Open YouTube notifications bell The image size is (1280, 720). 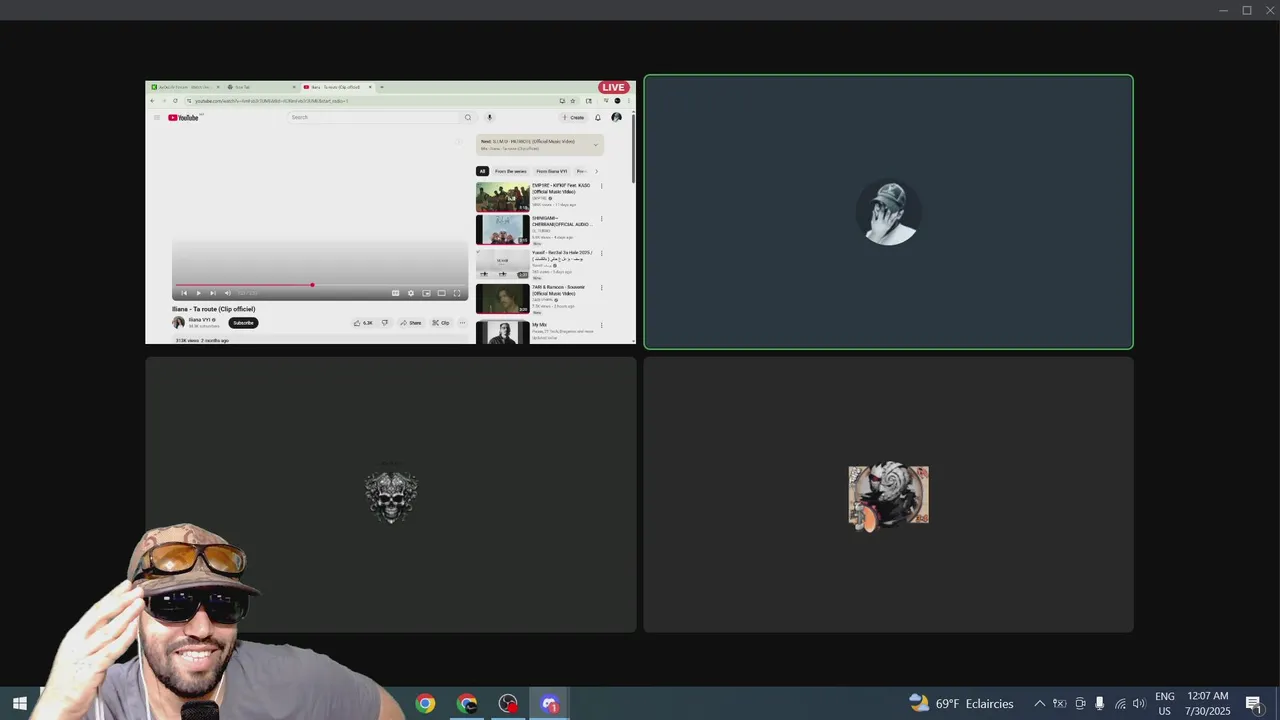(598, 117)
